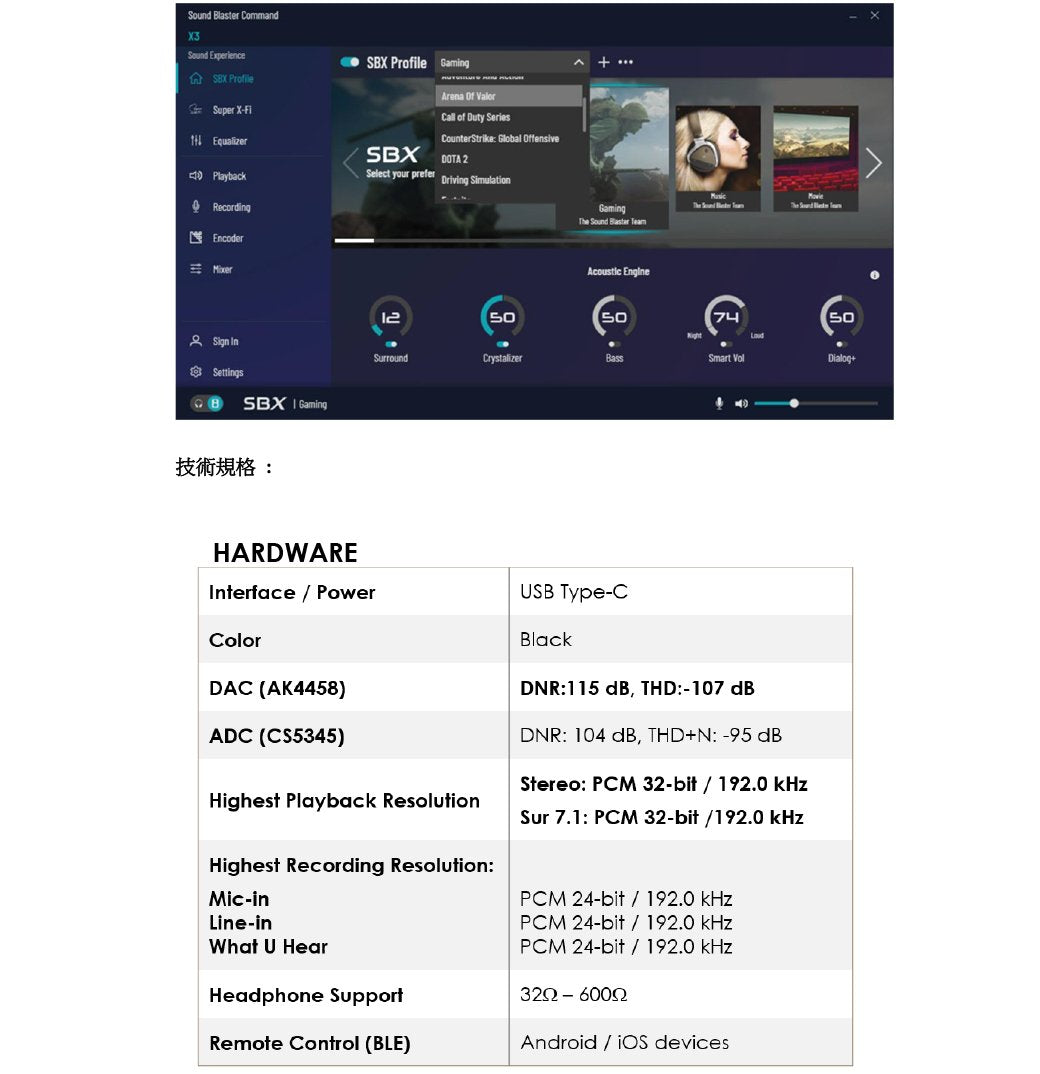Go to Playback settings

228,176
